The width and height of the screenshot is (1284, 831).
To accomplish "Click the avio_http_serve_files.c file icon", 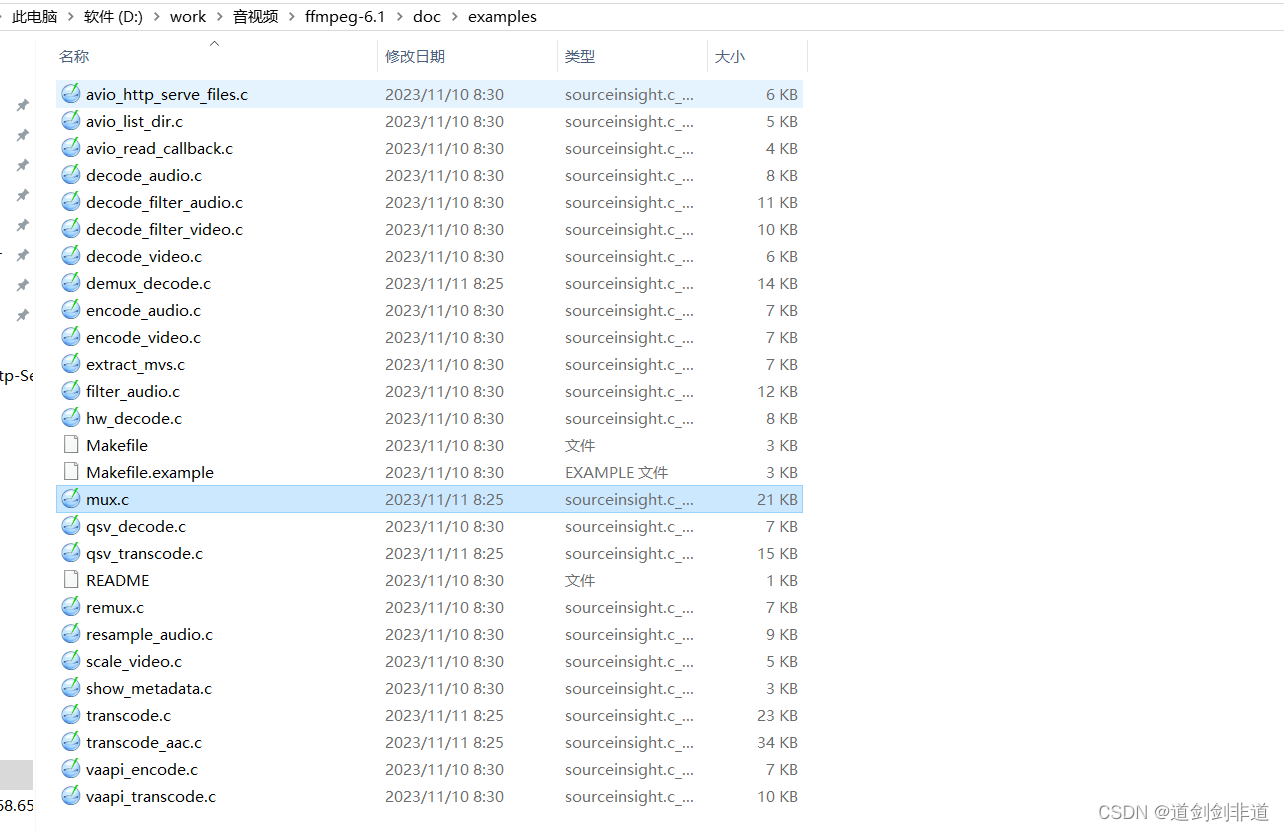I will 70,94.
